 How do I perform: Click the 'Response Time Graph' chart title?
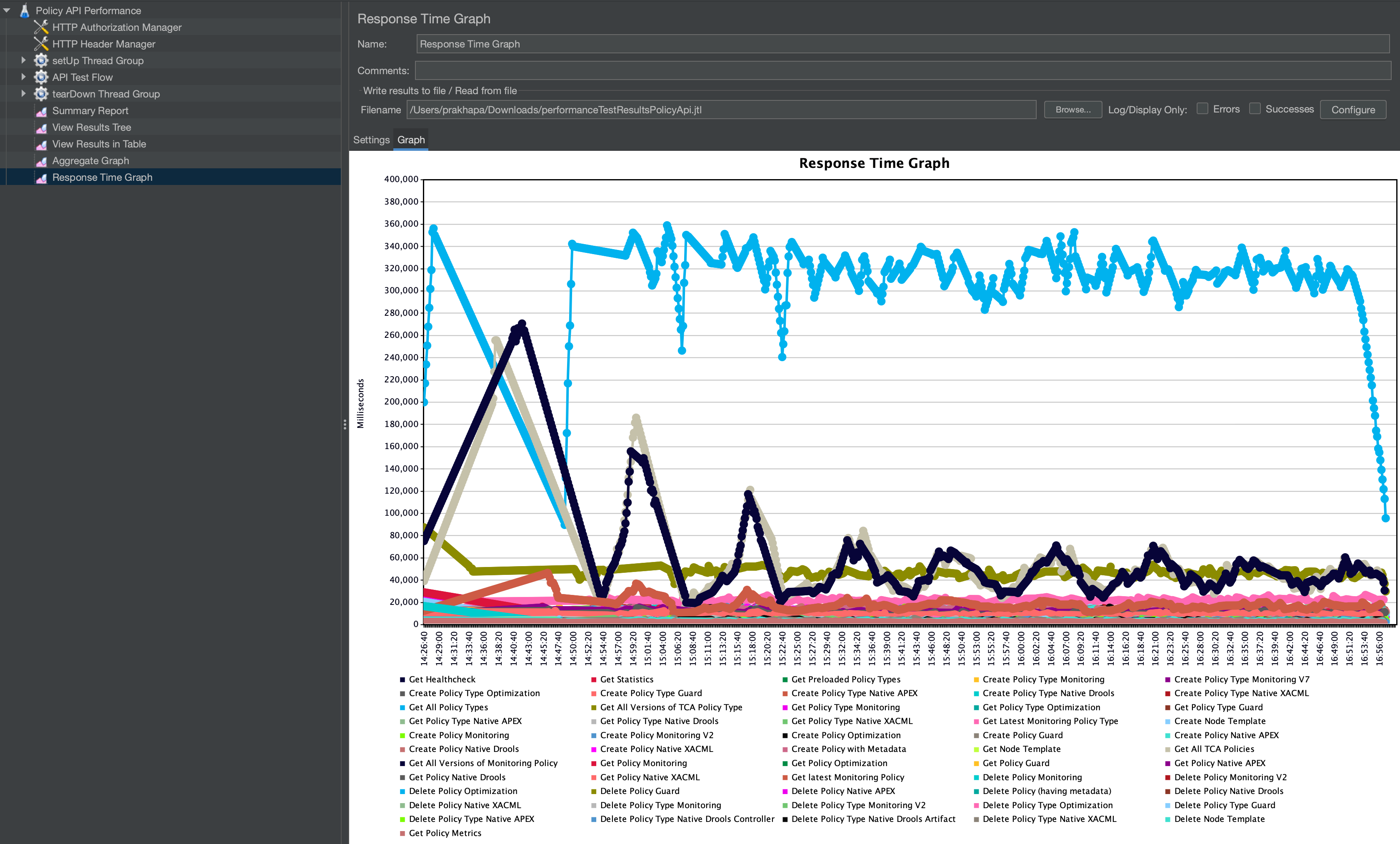874,163
